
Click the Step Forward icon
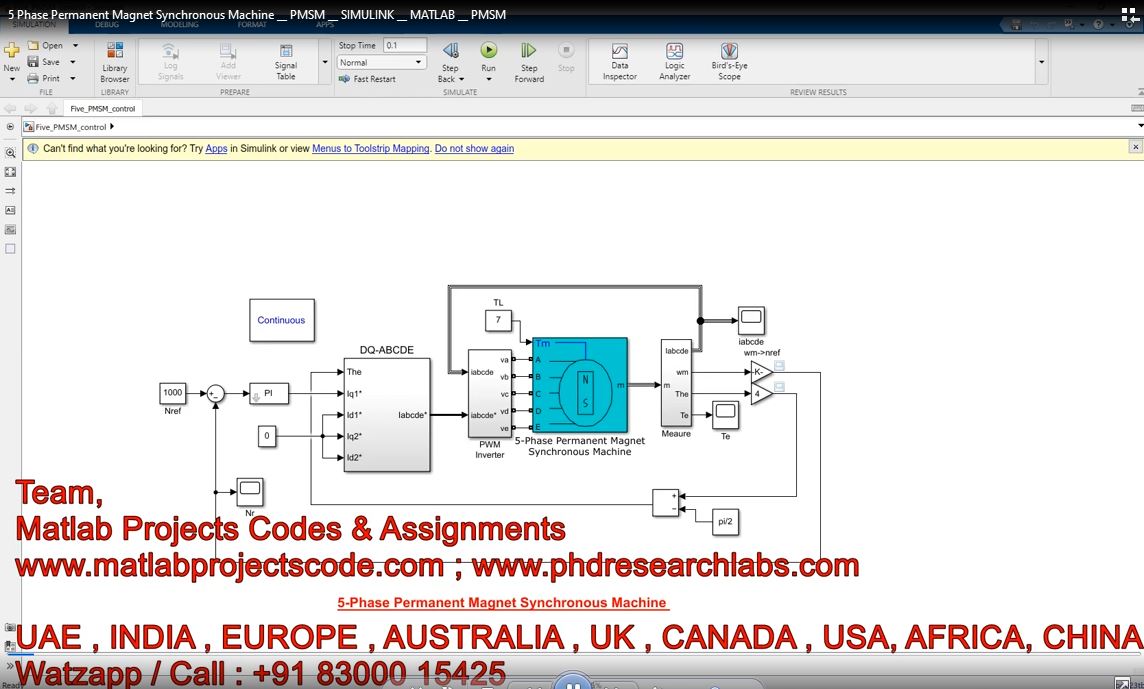coord(529,51)
